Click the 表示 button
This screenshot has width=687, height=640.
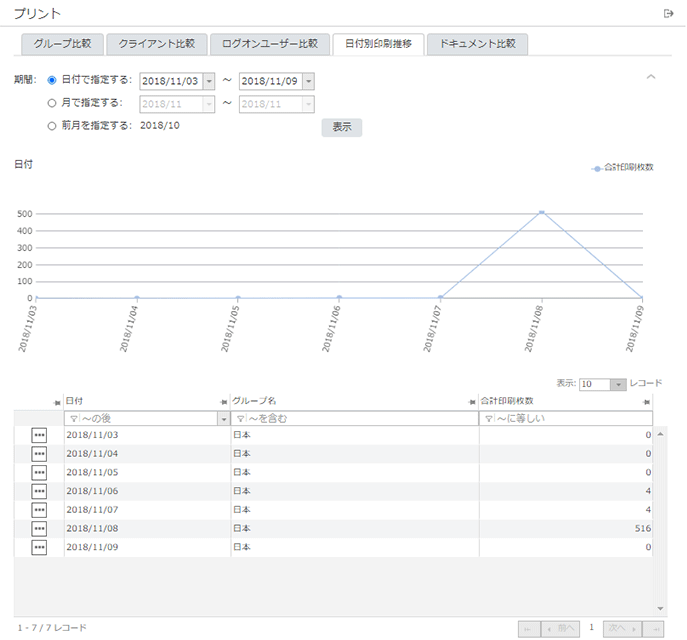tap(341, 128)
